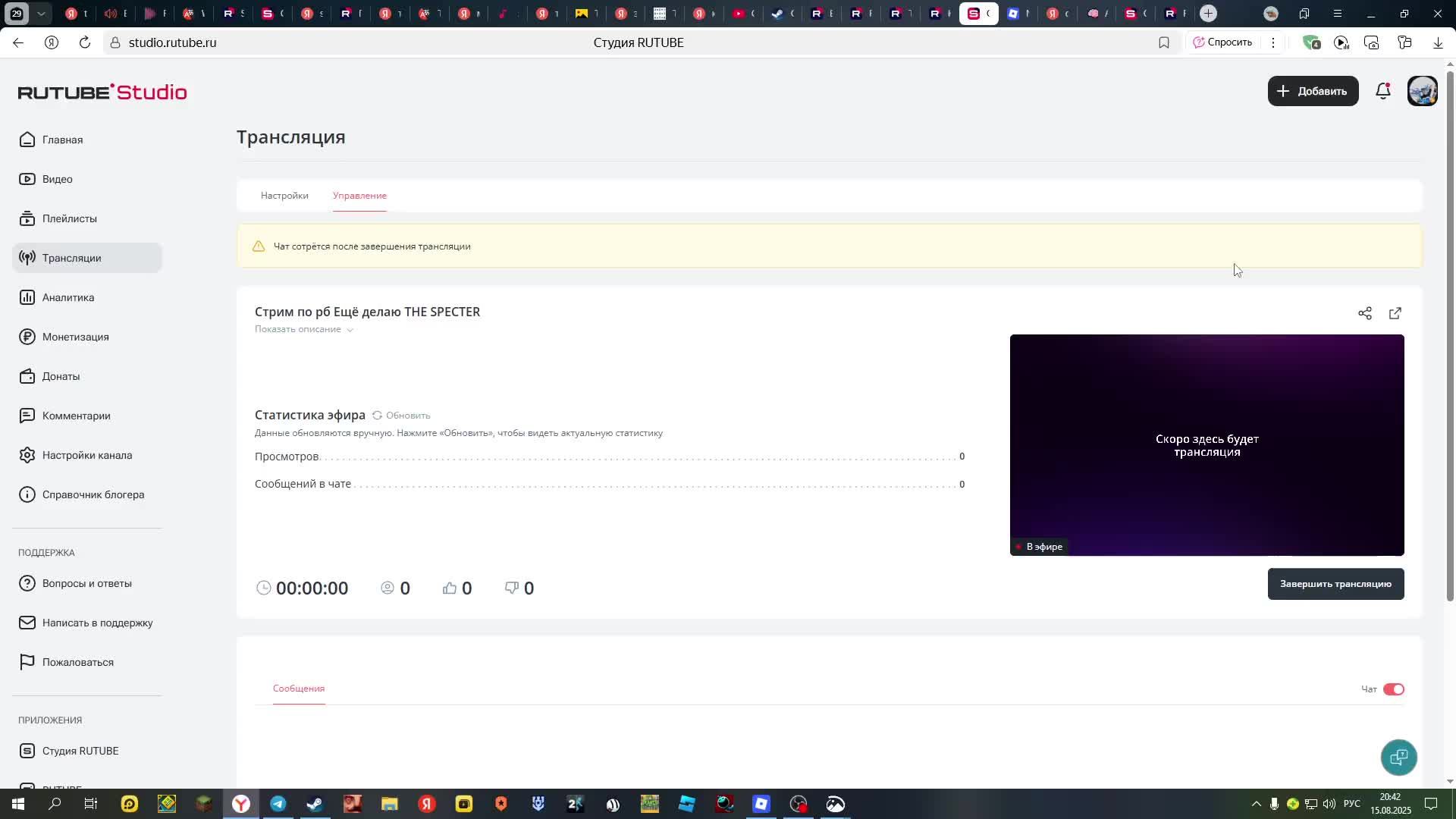Open the Монетизация section
Image resolution: width=1456 pixels, height=819 pixels.
pyautogui.click(x=75, y=337)
